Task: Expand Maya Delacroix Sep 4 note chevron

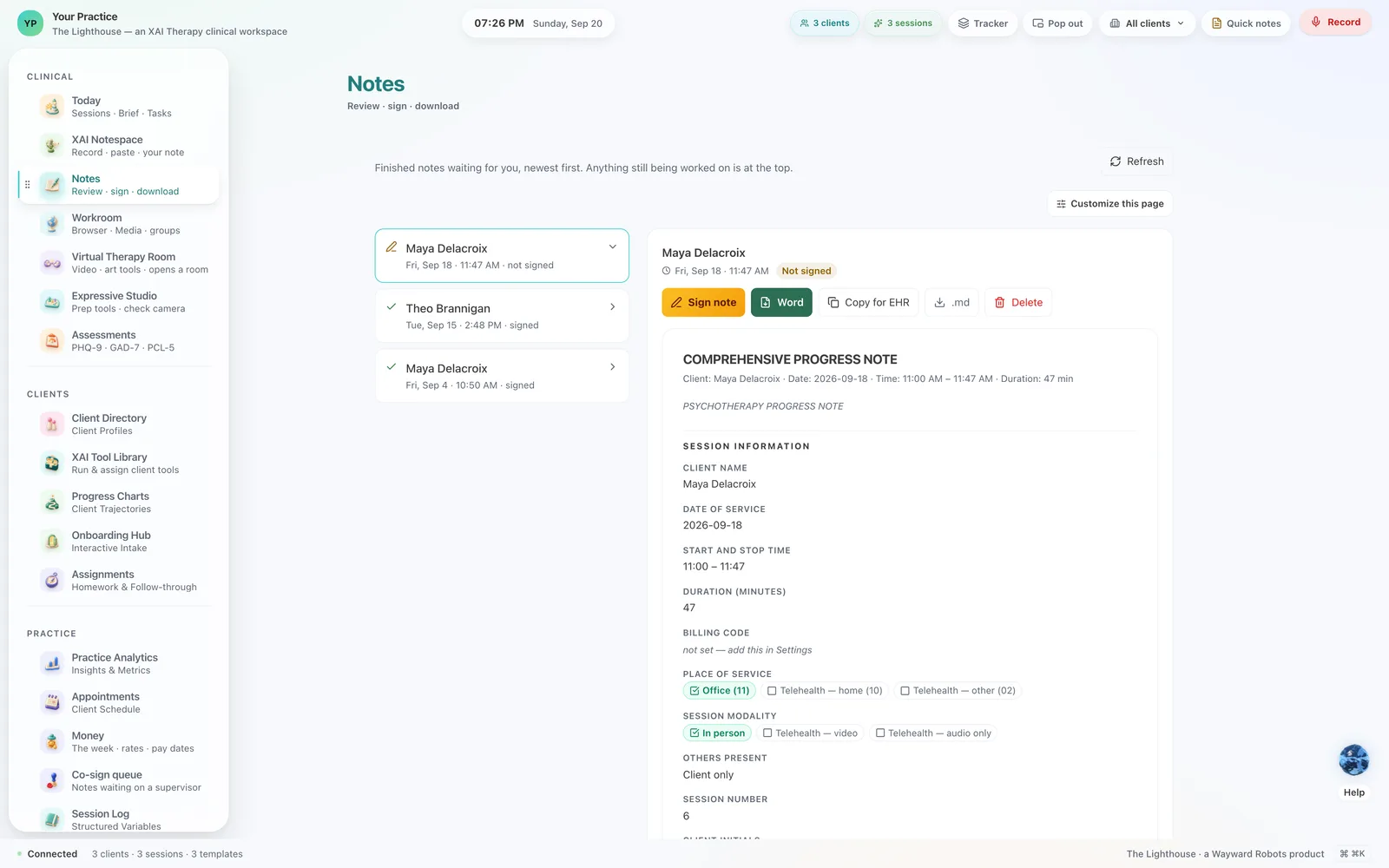Action: pos(613,367)
